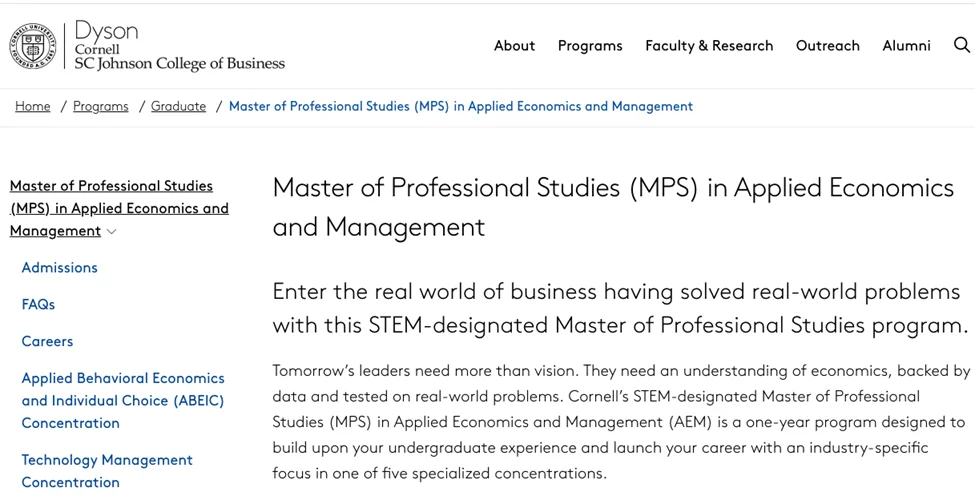Viewport: 975px width, 500px height.
Task: Click the search magnifier icon
Action: click(x=962, y=45)
